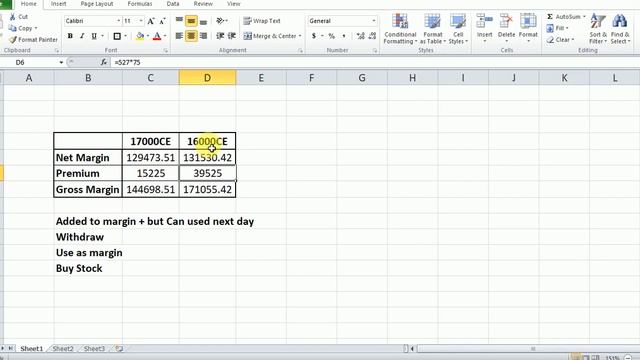Screen dimensions: 640x360
Task: Open AutoSum dropdown arrow
Action: click(584, 17)
